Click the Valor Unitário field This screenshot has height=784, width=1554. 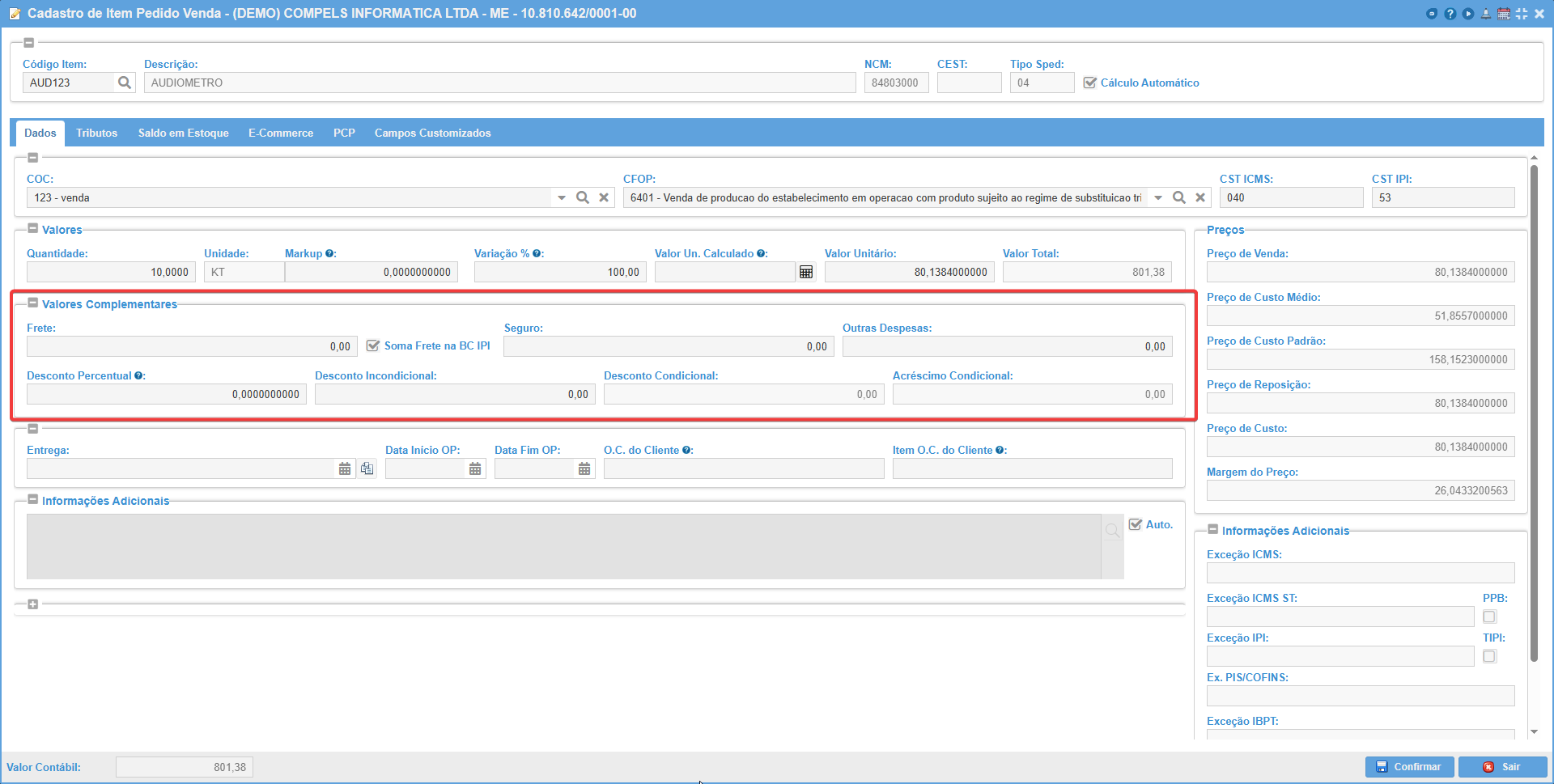[x=910, y=272]
